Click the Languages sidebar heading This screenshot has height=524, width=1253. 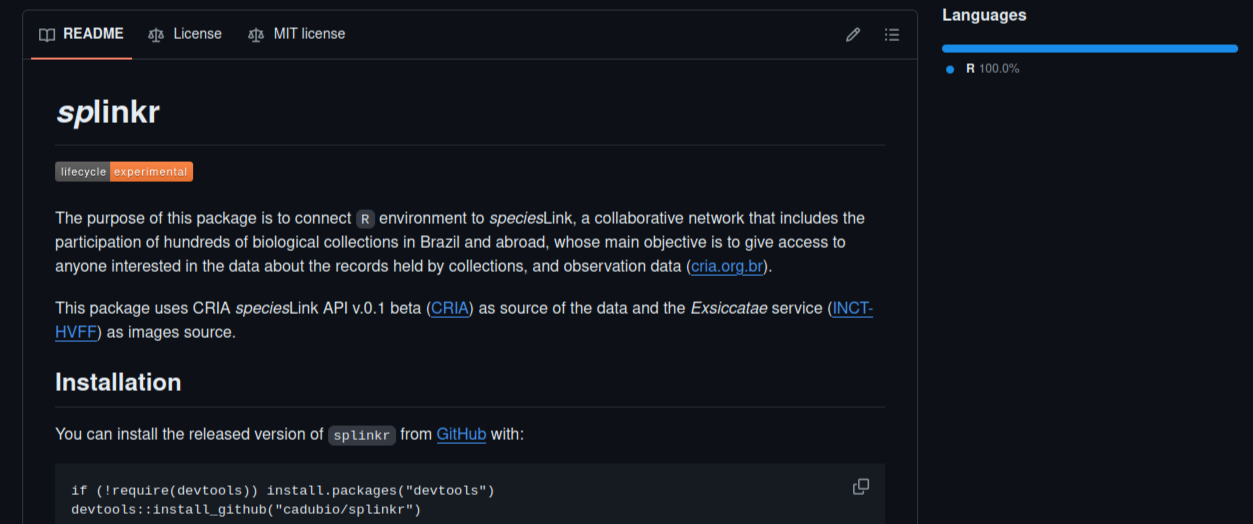click(984, 15)
